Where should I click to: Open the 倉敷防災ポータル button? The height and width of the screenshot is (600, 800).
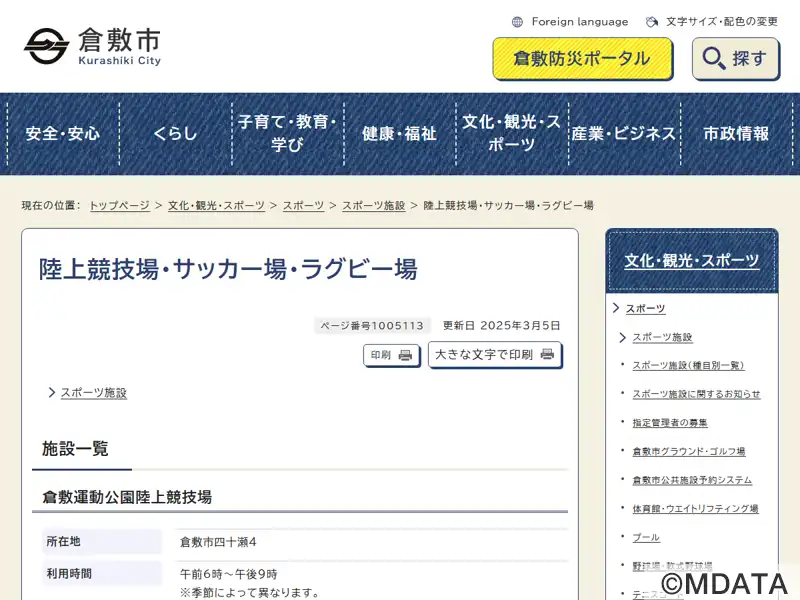582,59
